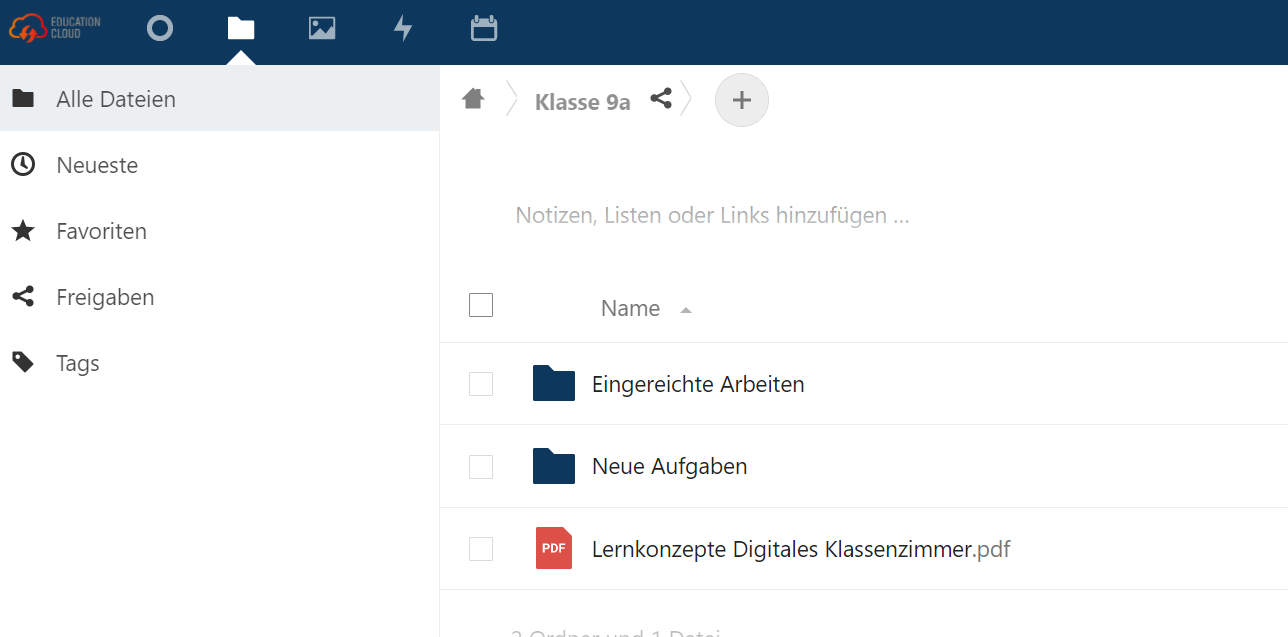
Task: Check the Lernkonzepte PDF row checkbox
Action: pyautogui.click(x=481, y=548)
